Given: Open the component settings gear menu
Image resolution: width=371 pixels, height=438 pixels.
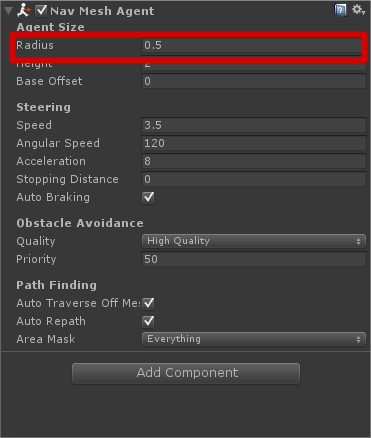Looking at the screenshot, I should click(358, 10).
